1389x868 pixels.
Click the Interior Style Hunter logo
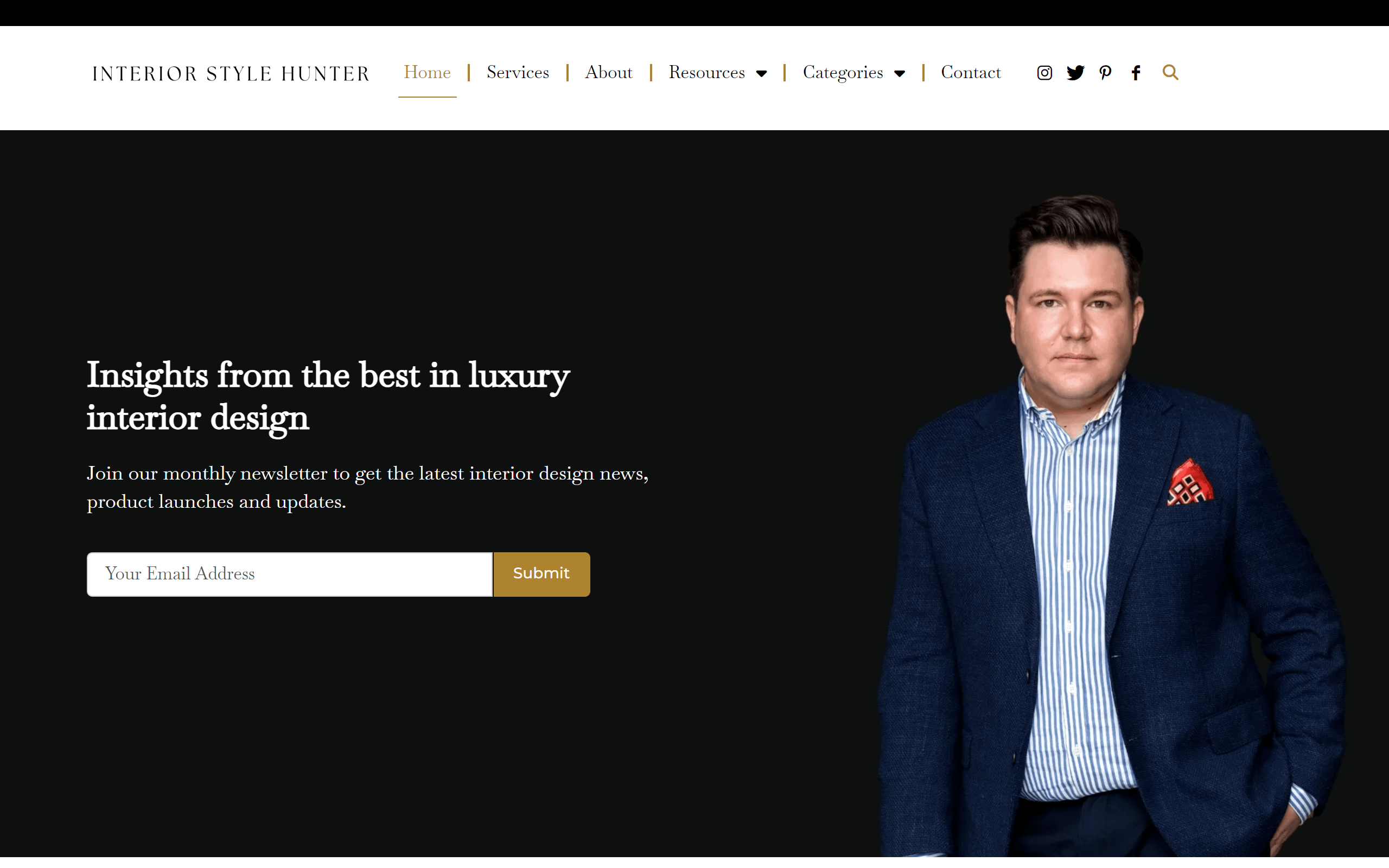pyautogui.click(x=231, y=73)
